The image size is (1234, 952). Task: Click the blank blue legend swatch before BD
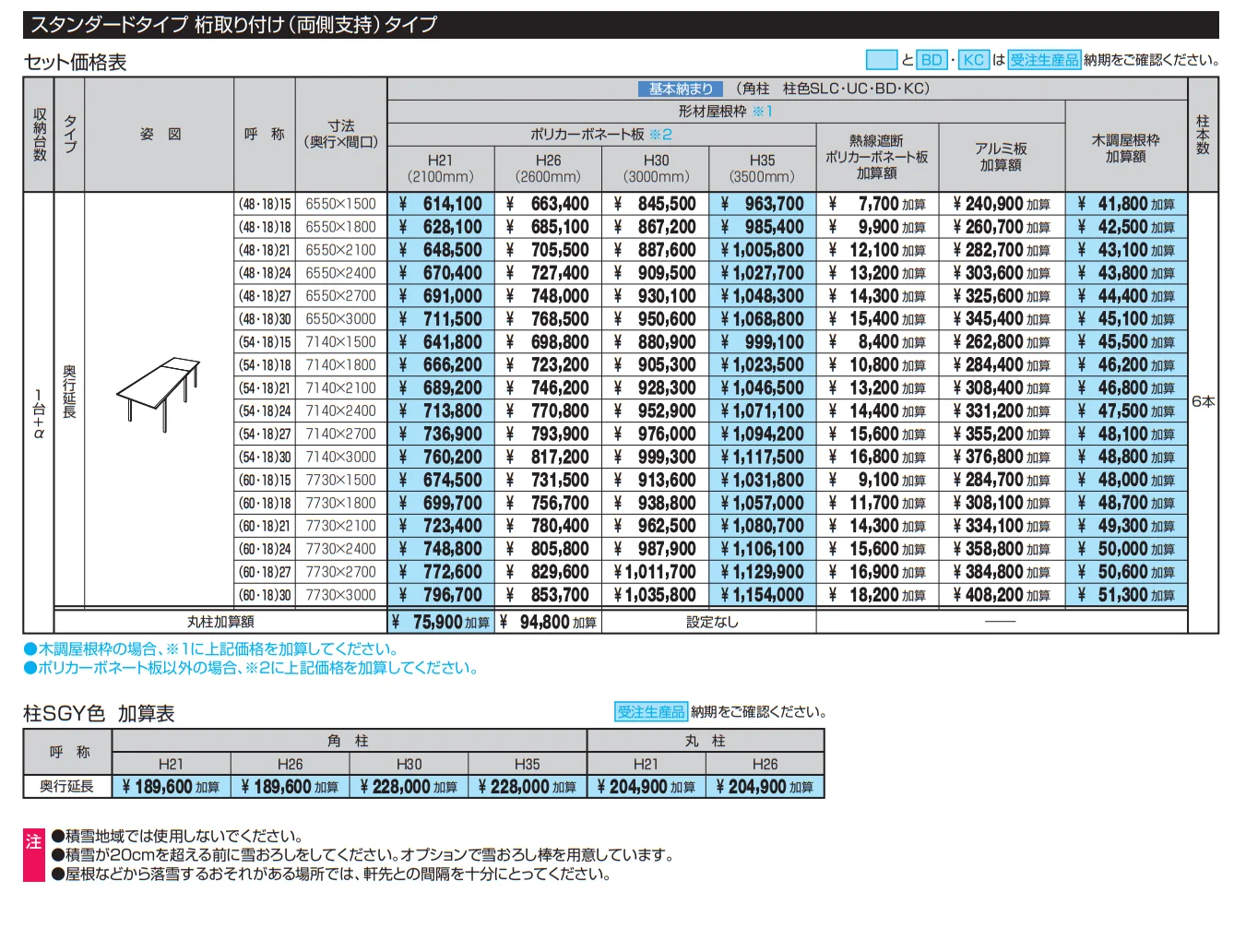tap(882, 60)
